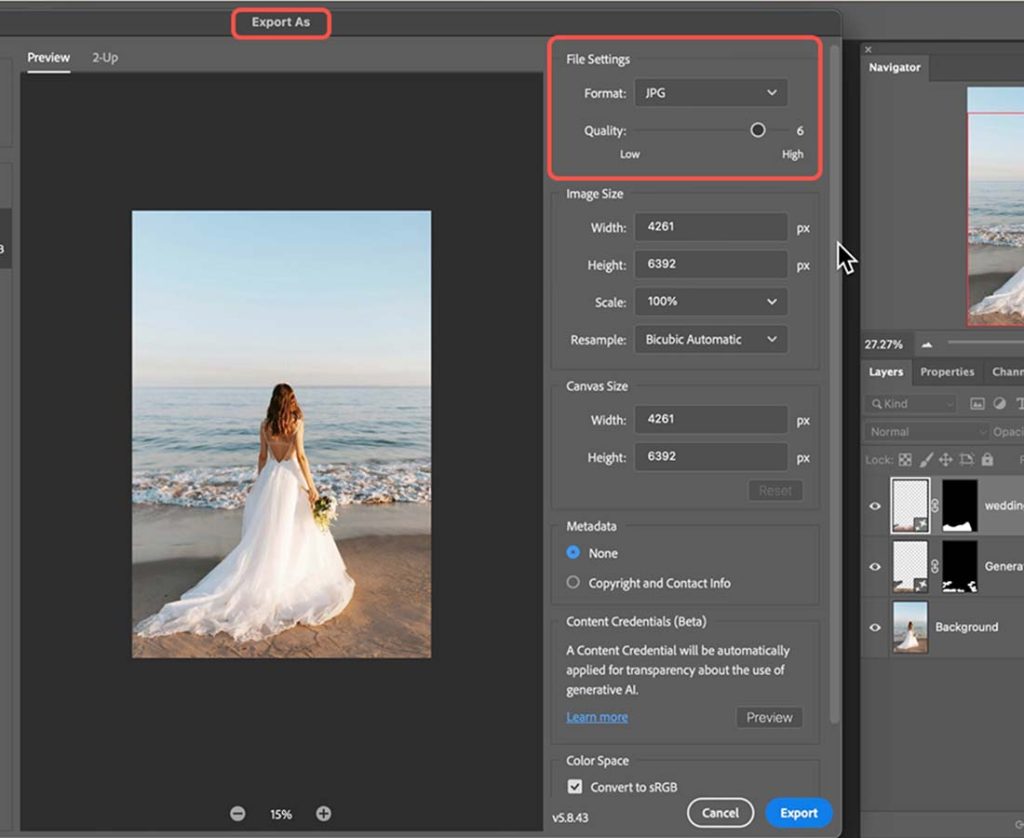The width and height of the screenshot is (1024, 838).
Task: Click the lock position move icon
Action: click(945, 460)
